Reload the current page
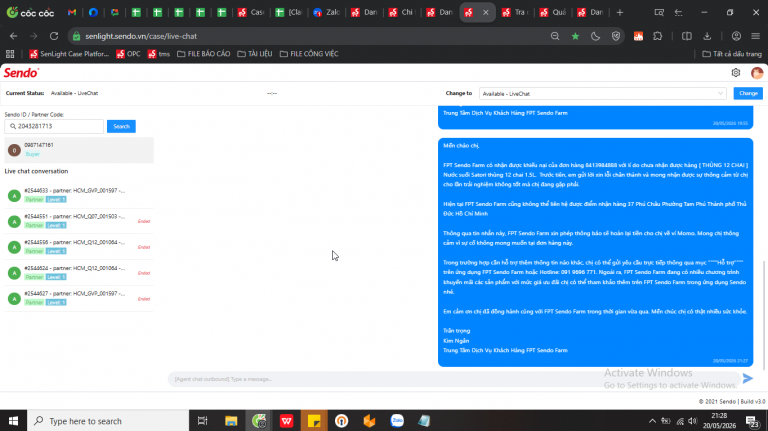The image size is (768, 431). pos(54,36)
